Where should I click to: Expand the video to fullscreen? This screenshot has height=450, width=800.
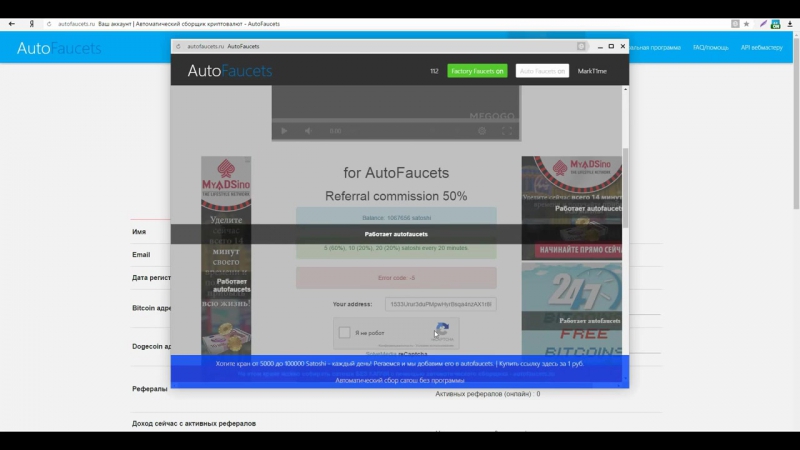tap(507, 131)
